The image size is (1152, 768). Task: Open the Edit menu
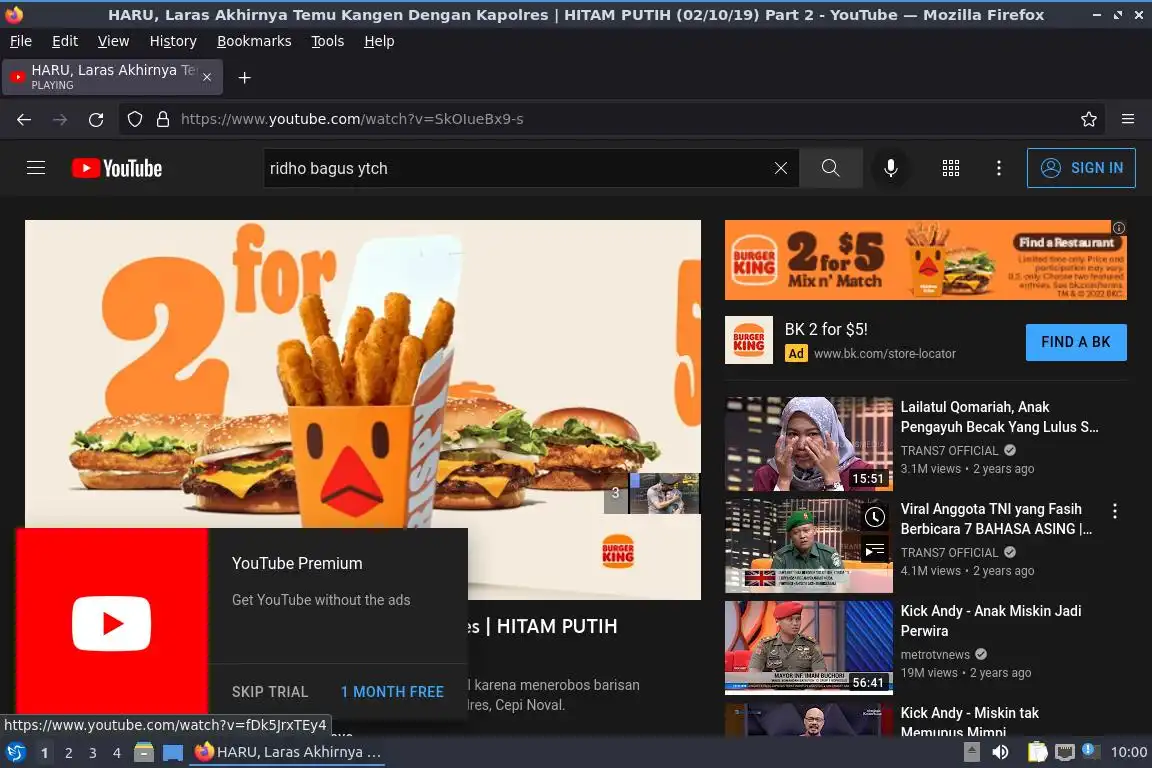[x=65, y=41]
